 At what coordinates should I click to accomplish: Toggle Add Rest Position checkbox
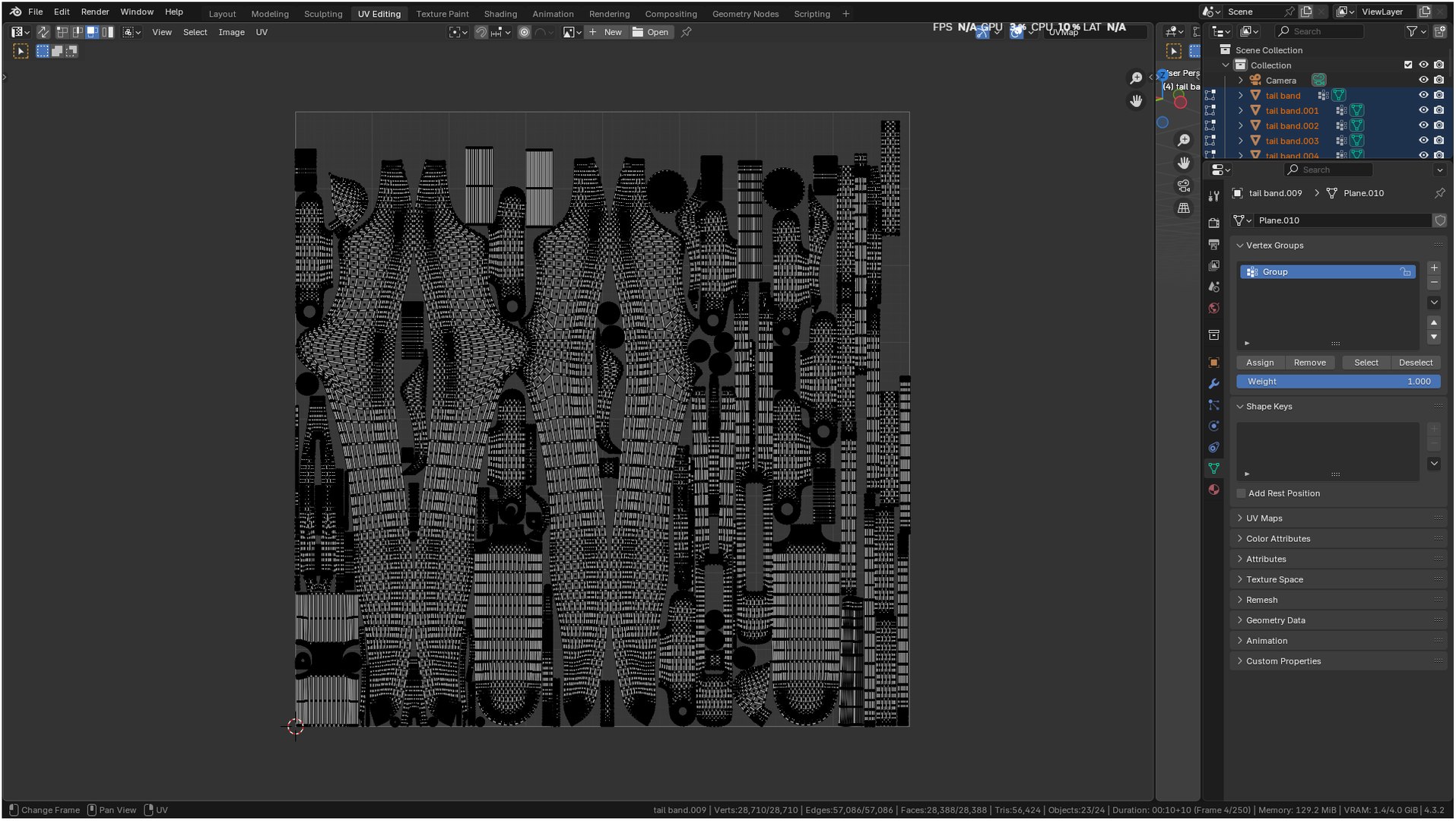tap(1241, 493)
